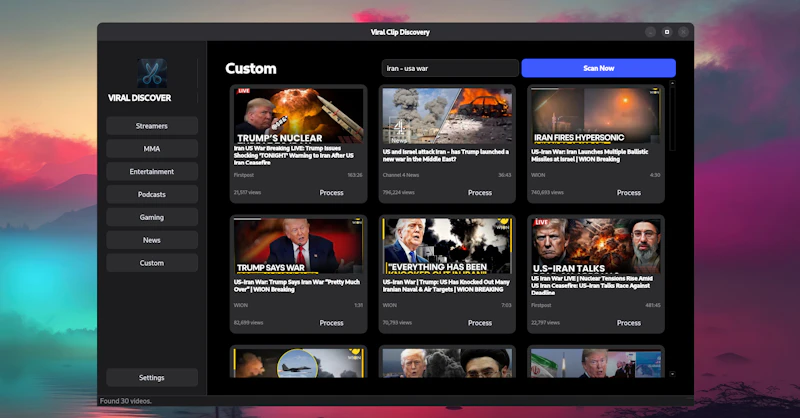Click title 'US Has Knocked Out Many Iranian'
Screen dimensions: 800x418
[446, 286]
